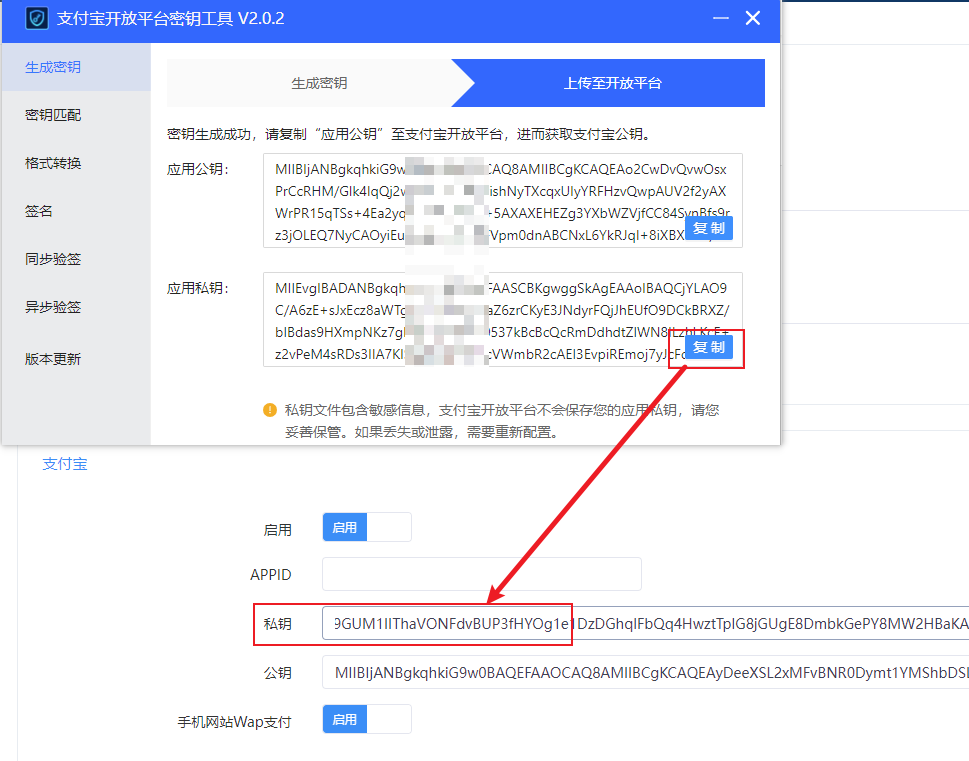The image size is (969, 761).
Task: Click inside the 应用私钥 text box
Action: coord(502,320)
